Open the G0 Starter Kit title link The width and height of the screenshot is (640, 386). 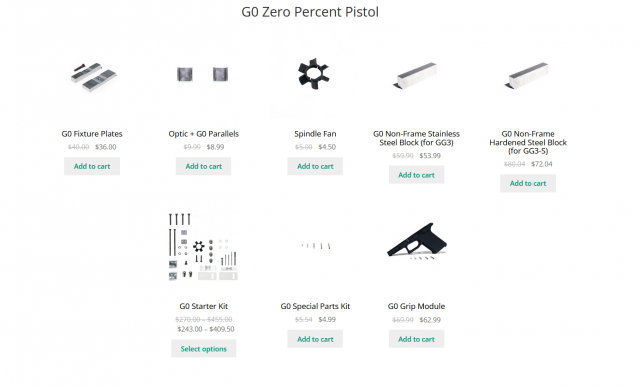coord(204,306)
